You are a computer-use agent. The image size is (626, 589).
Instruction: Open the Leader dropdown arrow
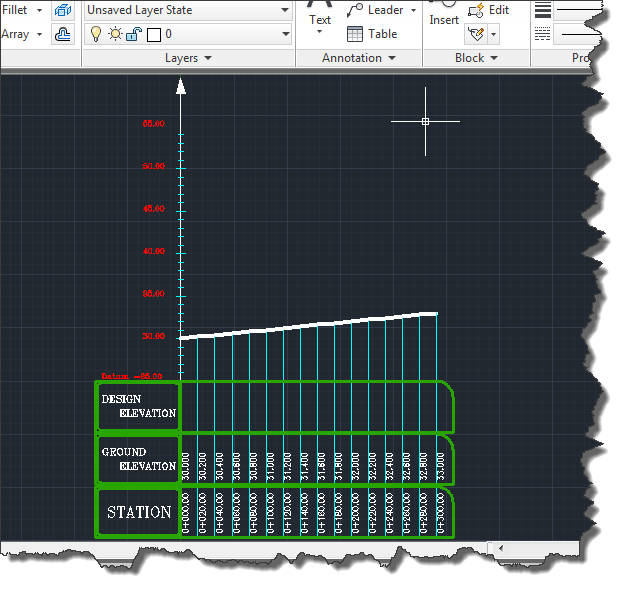tap(413, 10)
